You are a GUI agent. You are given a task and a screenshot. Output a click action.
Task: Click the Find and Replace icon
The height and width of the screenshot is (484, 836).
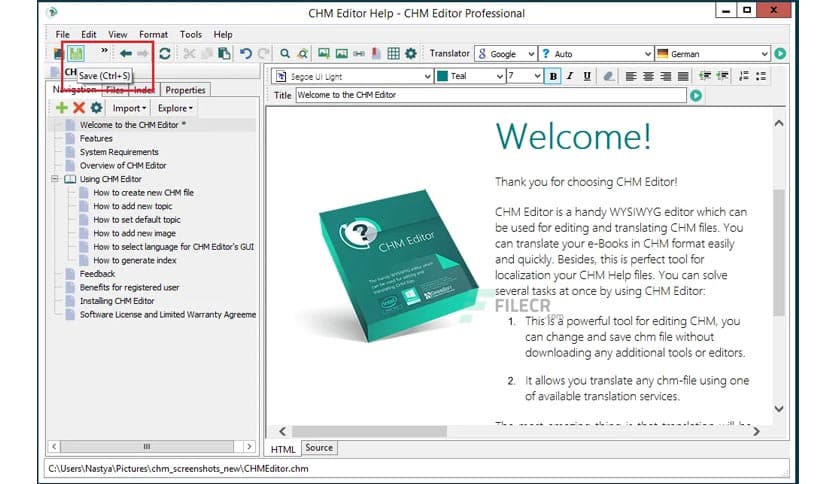[303, 53]
